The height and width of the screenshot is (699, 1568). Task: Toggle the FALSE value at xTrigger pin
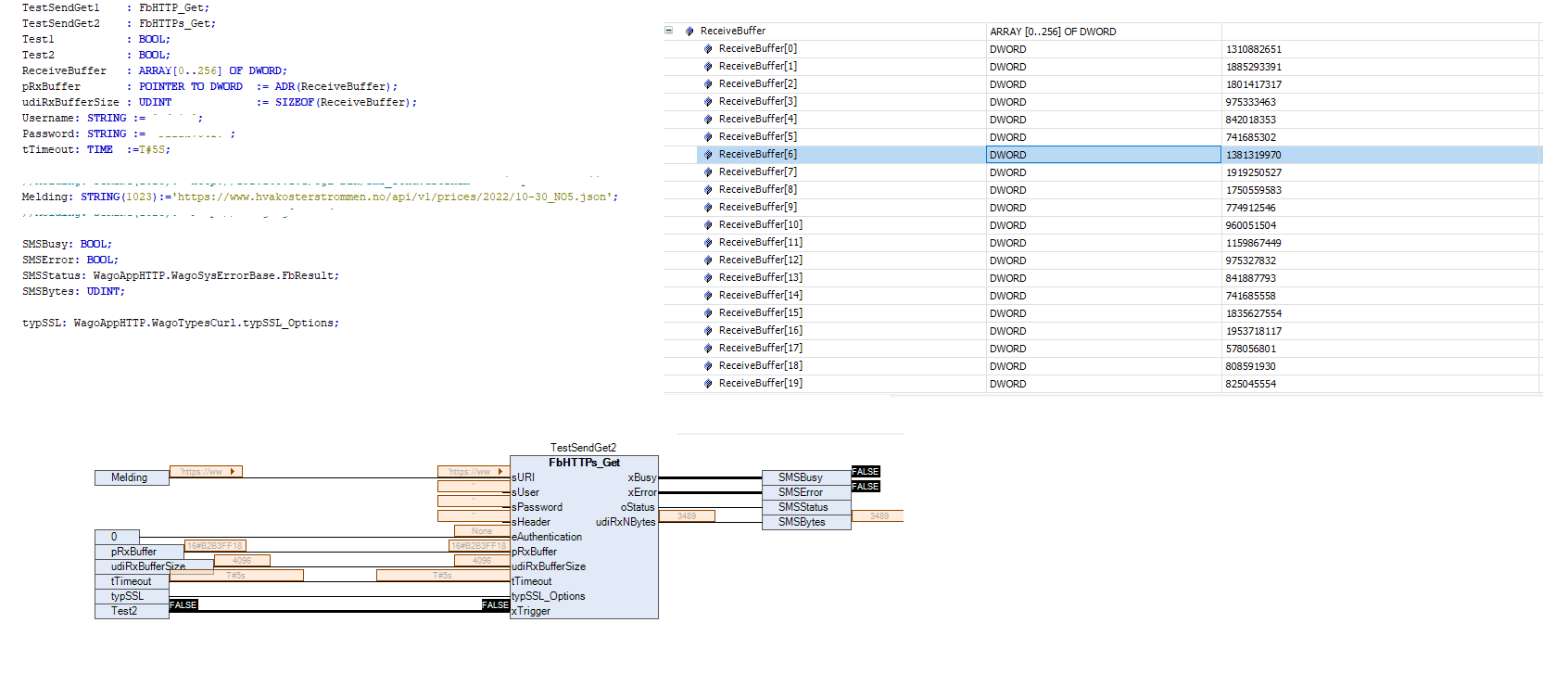(x=496, y=604)
